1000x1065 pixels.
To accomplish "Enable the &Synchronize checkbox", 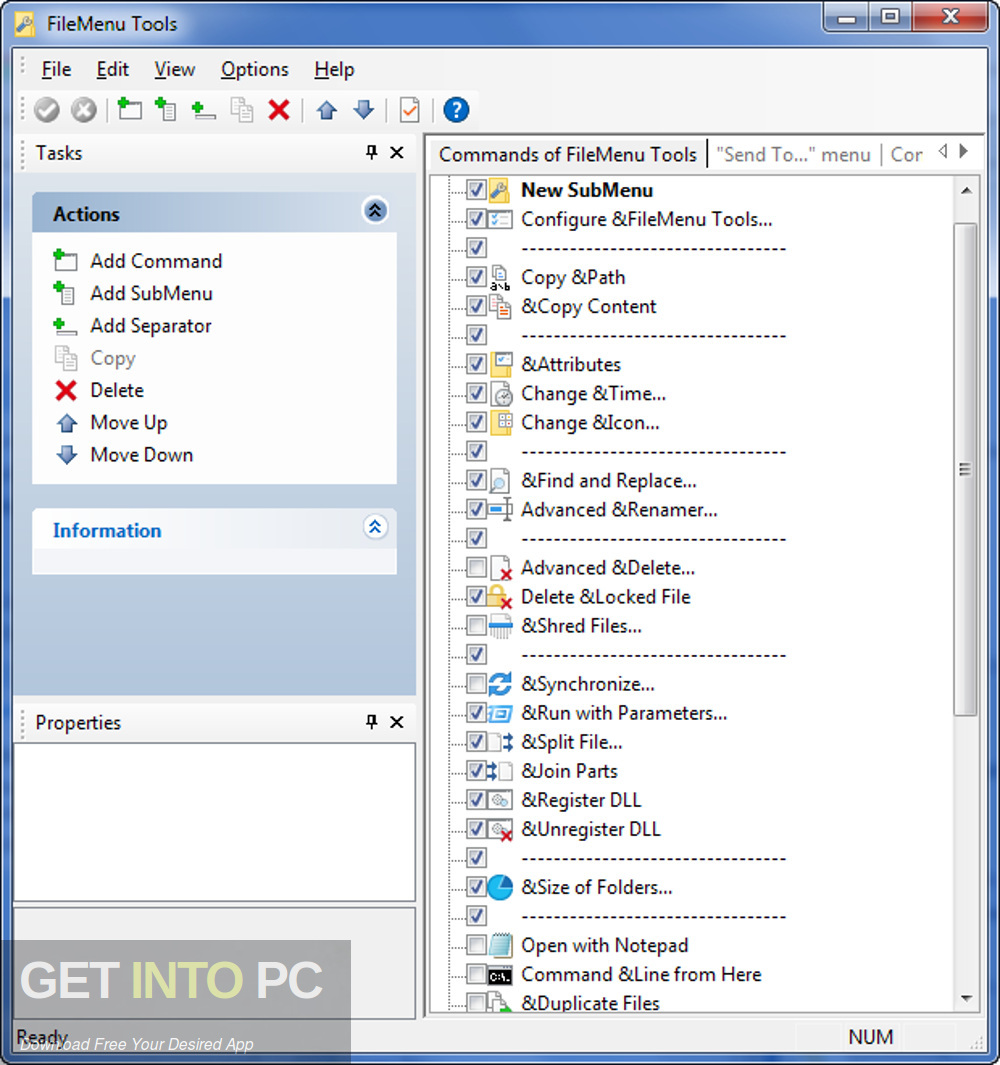I will point(477,684).
